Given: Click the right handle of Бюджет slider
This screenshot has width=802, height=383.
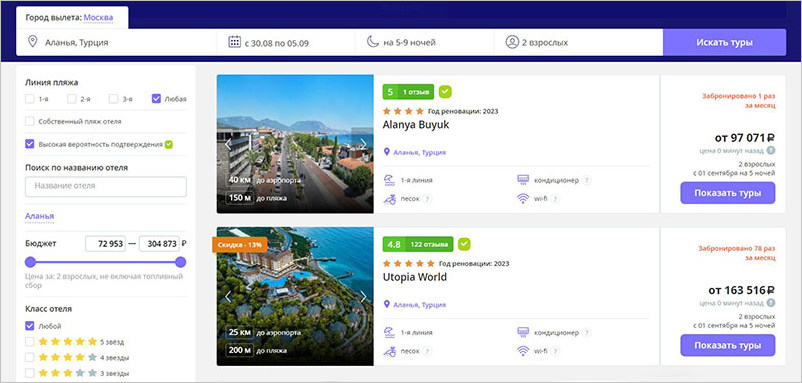Looking at the screenshot, I should click(180, 262).
